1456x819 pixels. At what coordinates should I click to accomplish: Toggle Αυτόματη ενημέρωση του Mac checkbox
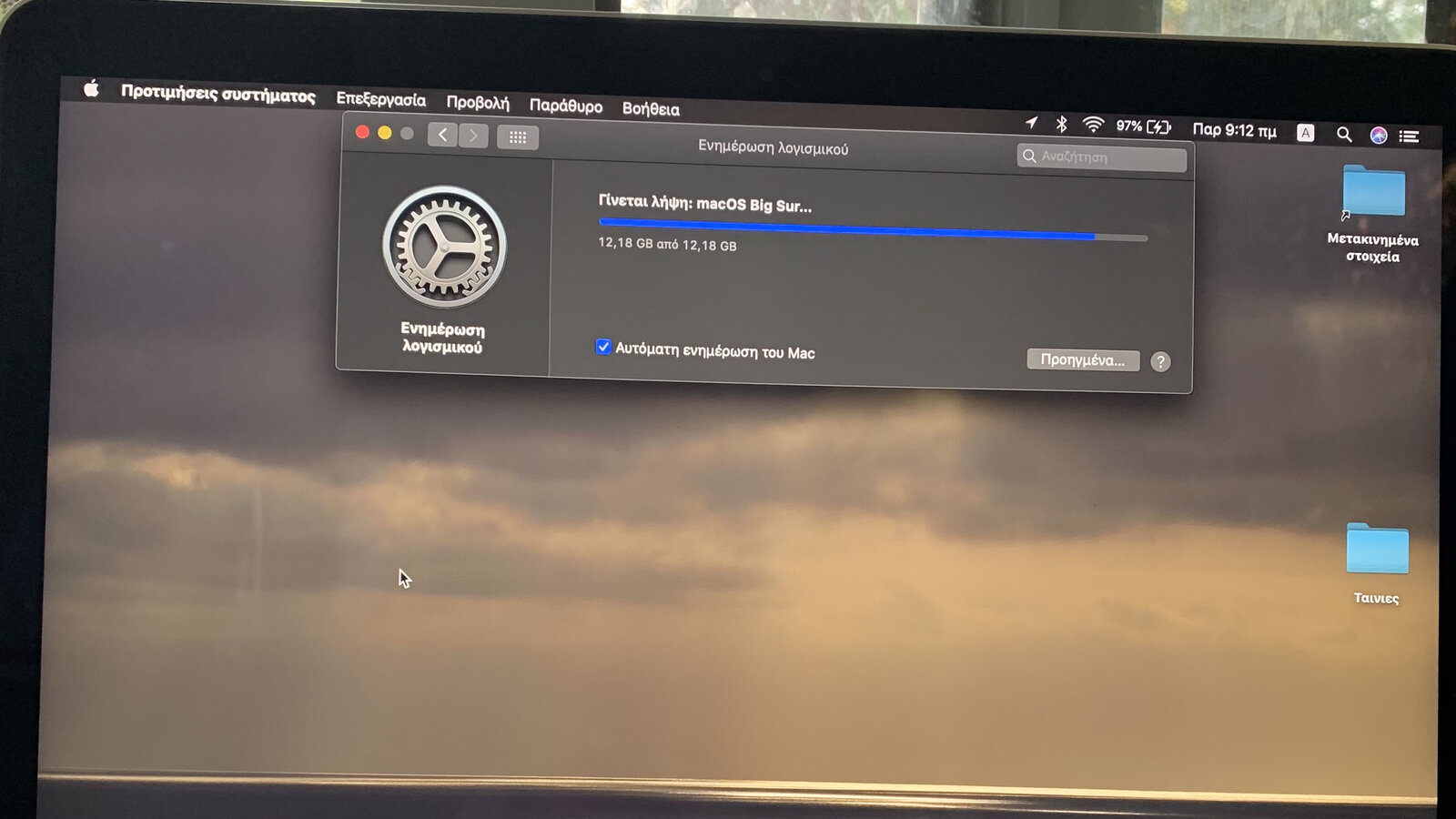point(603,347)
